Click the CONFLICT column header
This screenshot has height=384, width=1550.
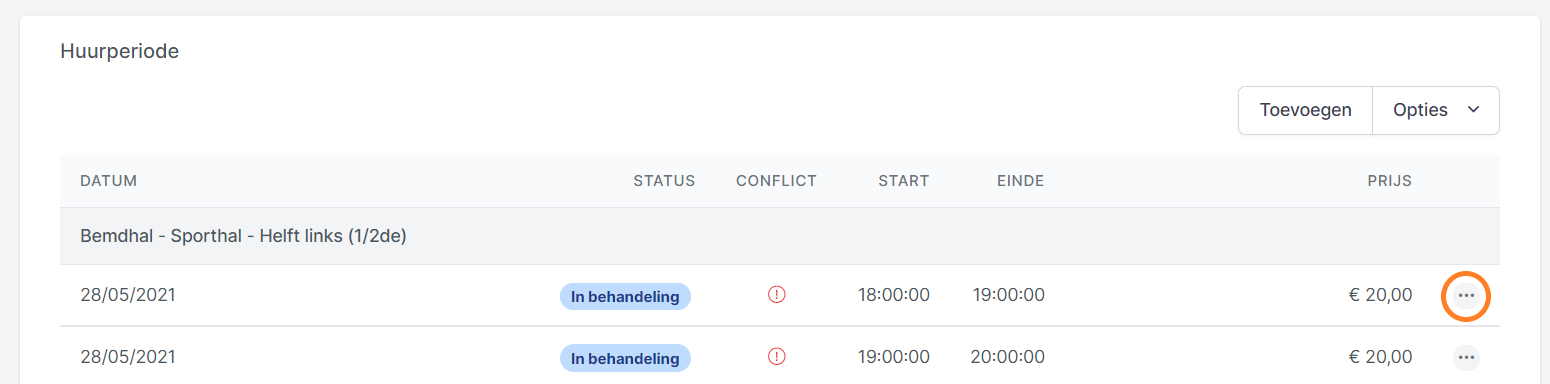tap(776, 181)
